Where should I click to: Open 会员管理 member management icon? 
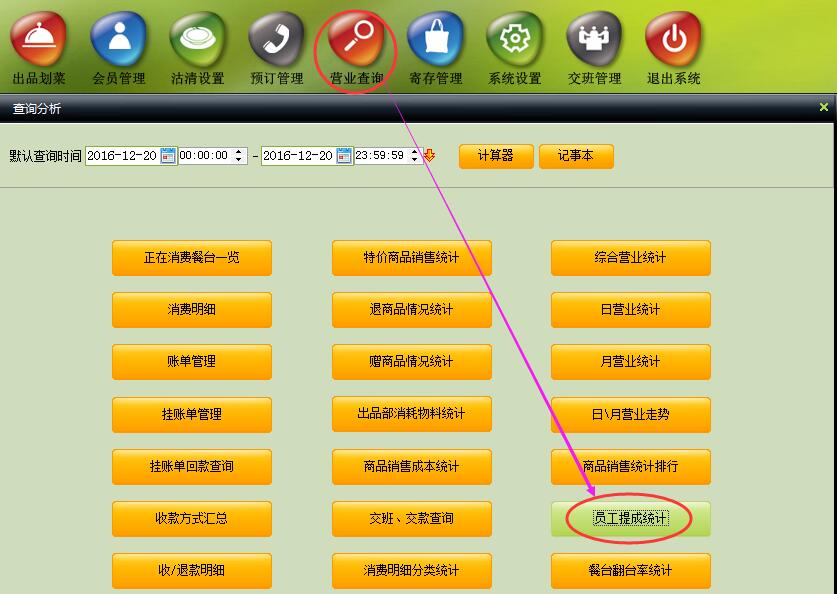[119, 39]
